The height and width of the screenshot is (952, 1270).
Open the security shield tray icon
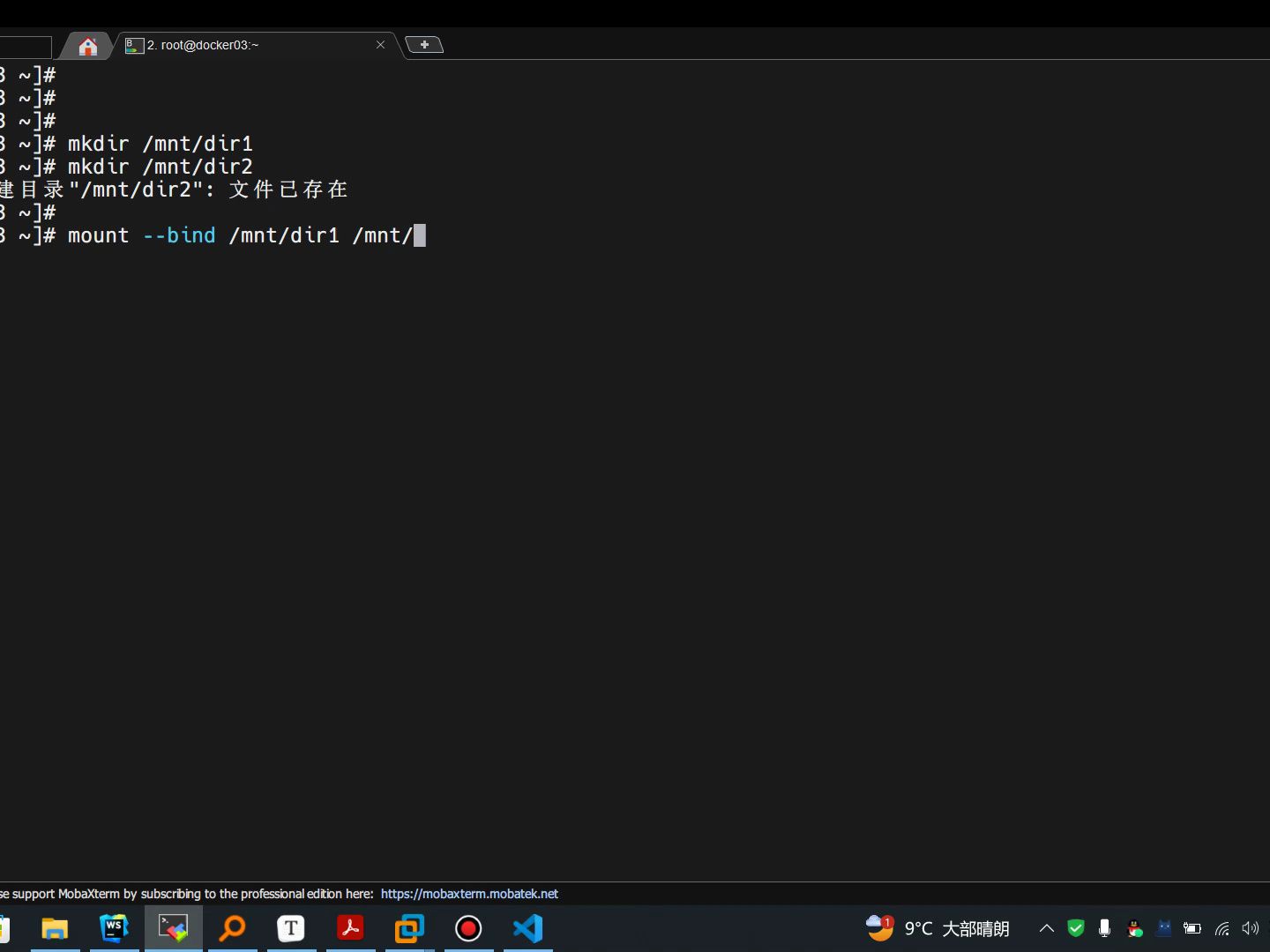1075,928
